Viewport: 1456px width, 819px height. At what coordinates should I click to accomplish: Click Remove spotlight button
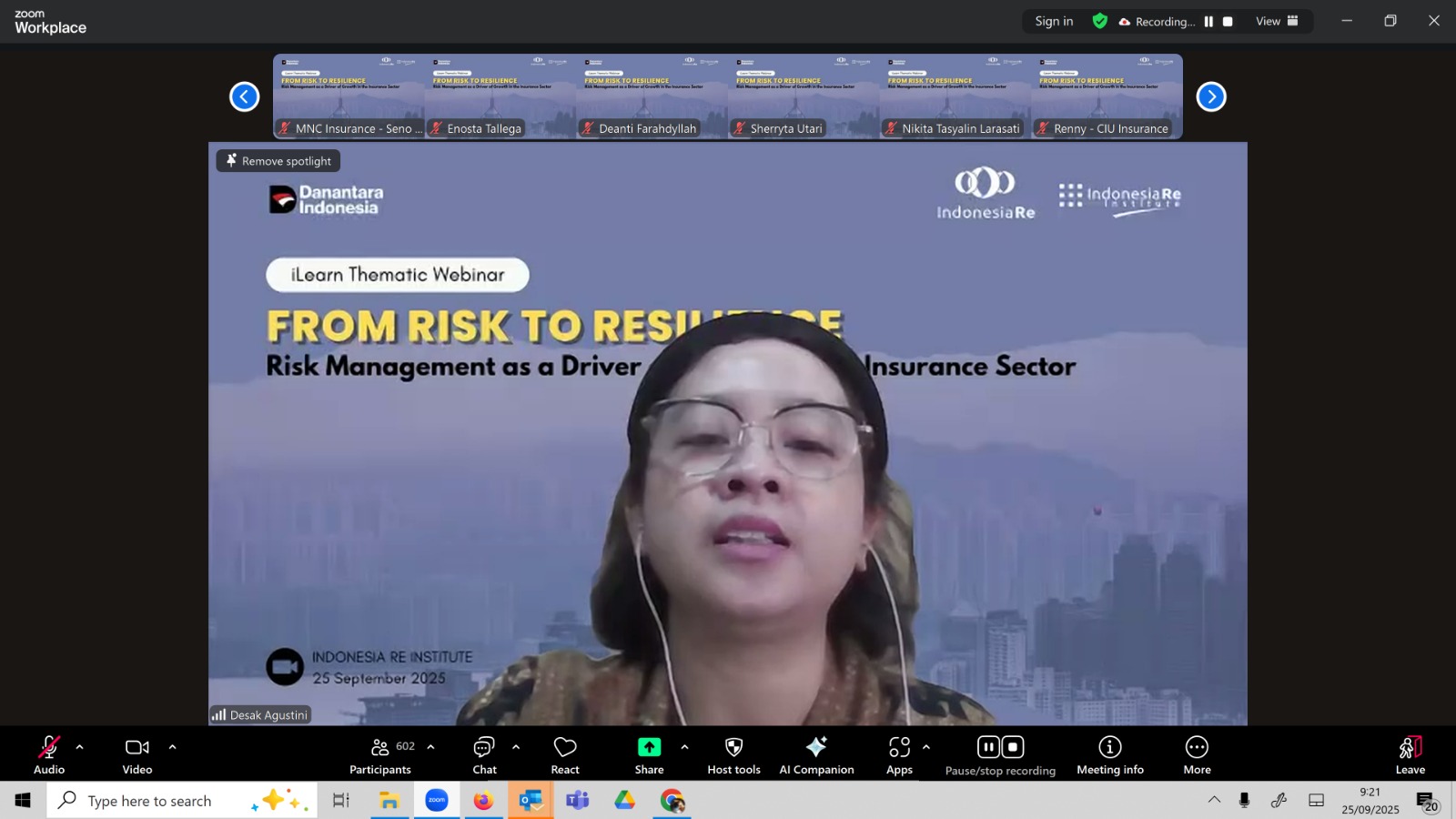click(x=278, y=161)
